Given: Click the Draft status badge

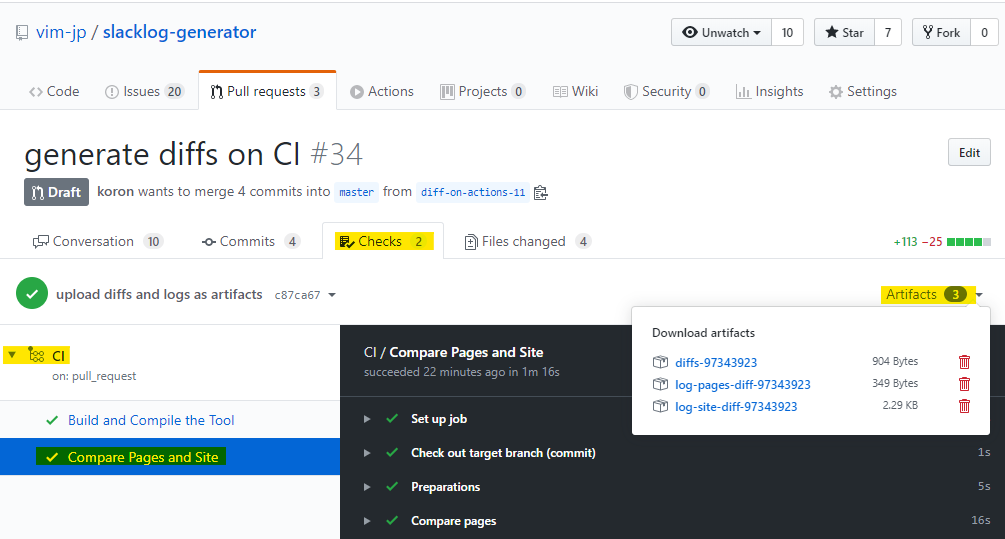Looking at the screenshot, I should [x=56, y=192].
